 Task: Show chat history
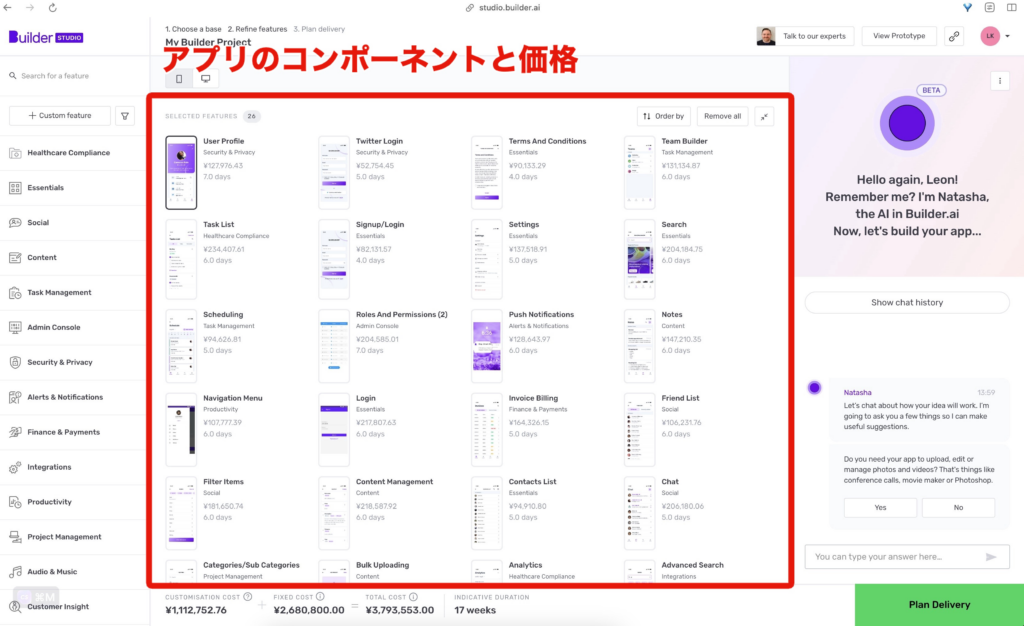(906, 302)
